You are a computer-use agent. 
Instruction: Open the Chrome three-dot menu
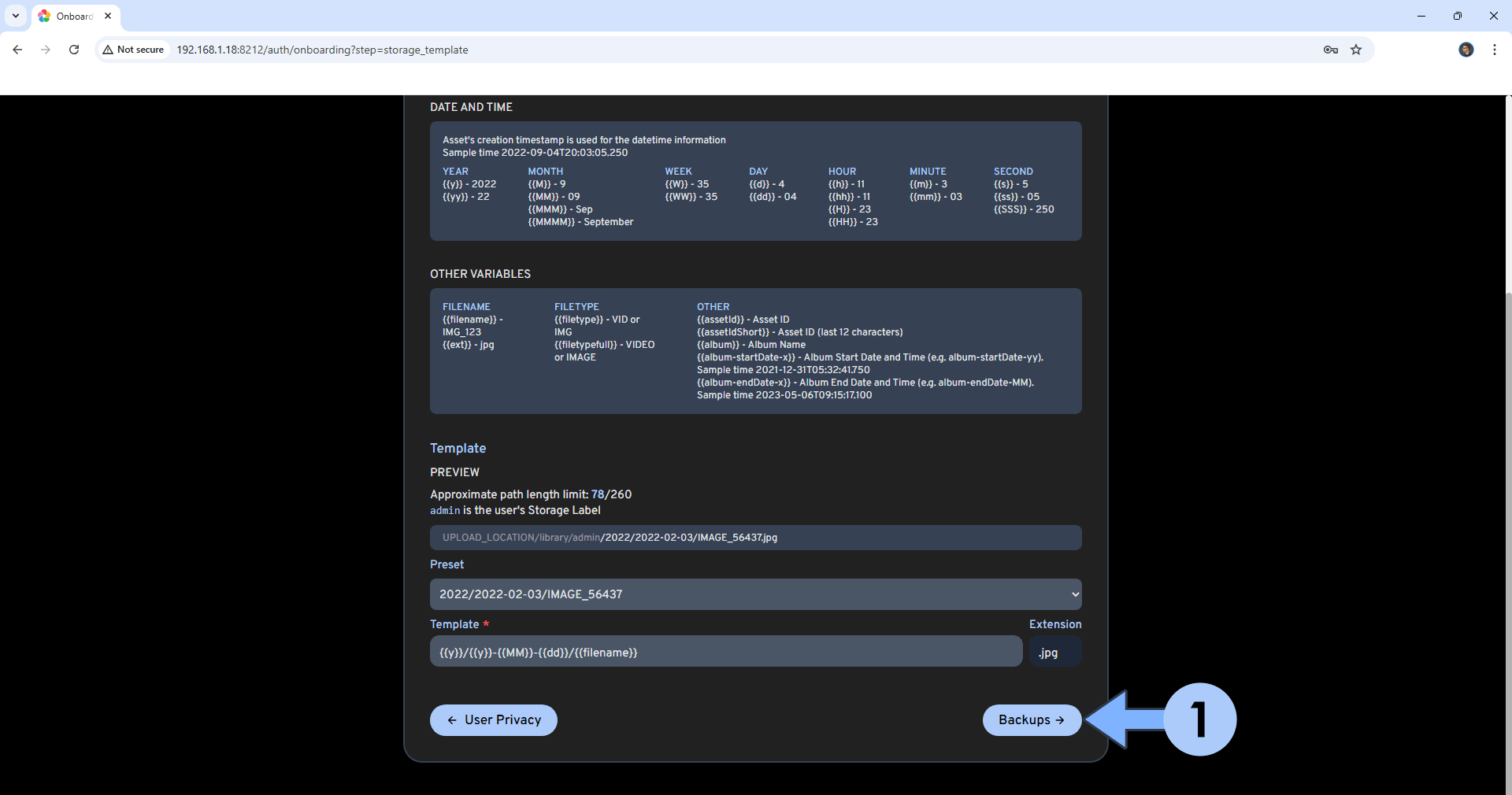1495,50
